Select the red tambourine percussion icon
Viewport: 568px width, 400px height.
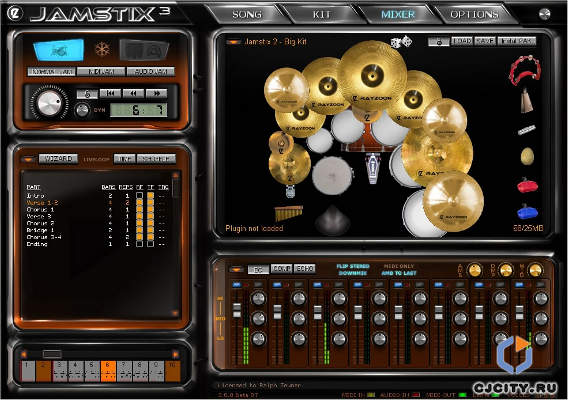[x=526, y=70]
